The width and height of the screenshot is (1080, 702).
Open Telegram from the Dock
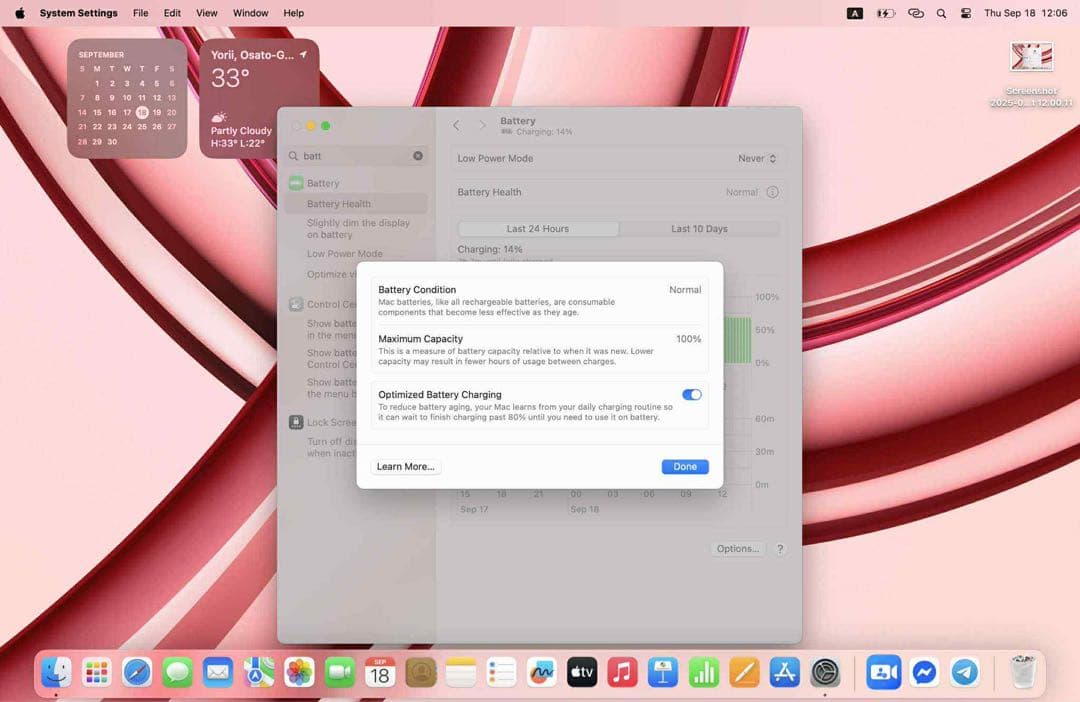[x=963, y=672]
